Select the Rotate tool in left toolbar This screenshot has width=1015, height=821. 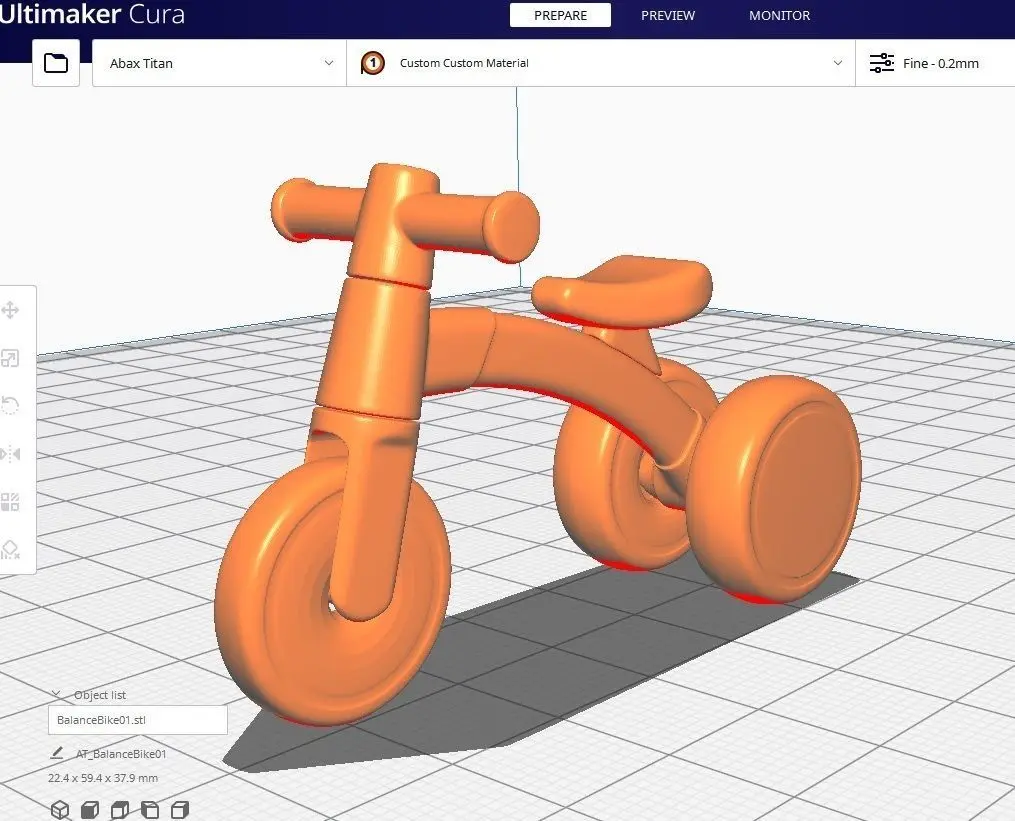[x=10, y=406]
